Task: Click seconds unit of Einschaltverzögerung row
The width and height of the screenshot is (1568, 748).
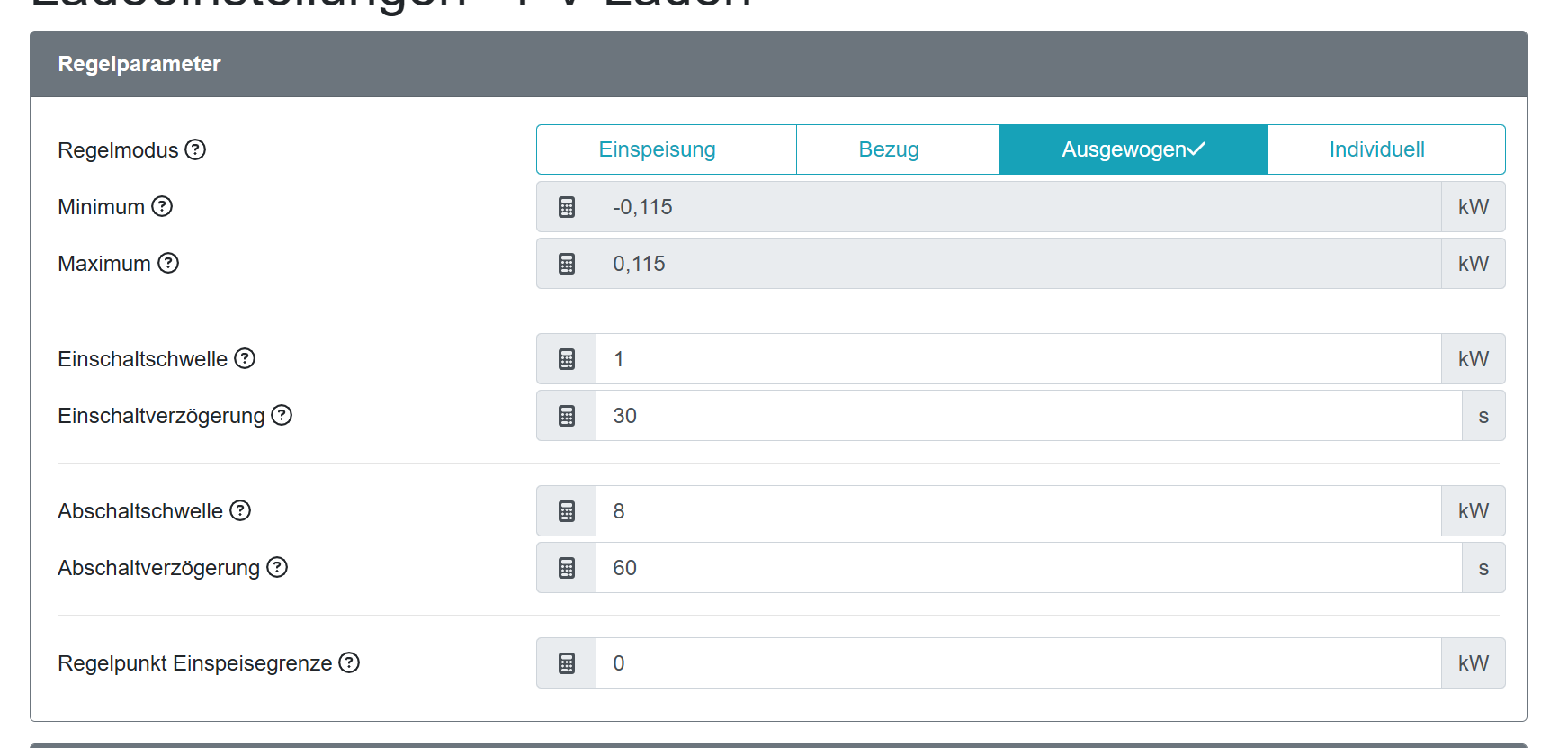Action: (1483, 416)
